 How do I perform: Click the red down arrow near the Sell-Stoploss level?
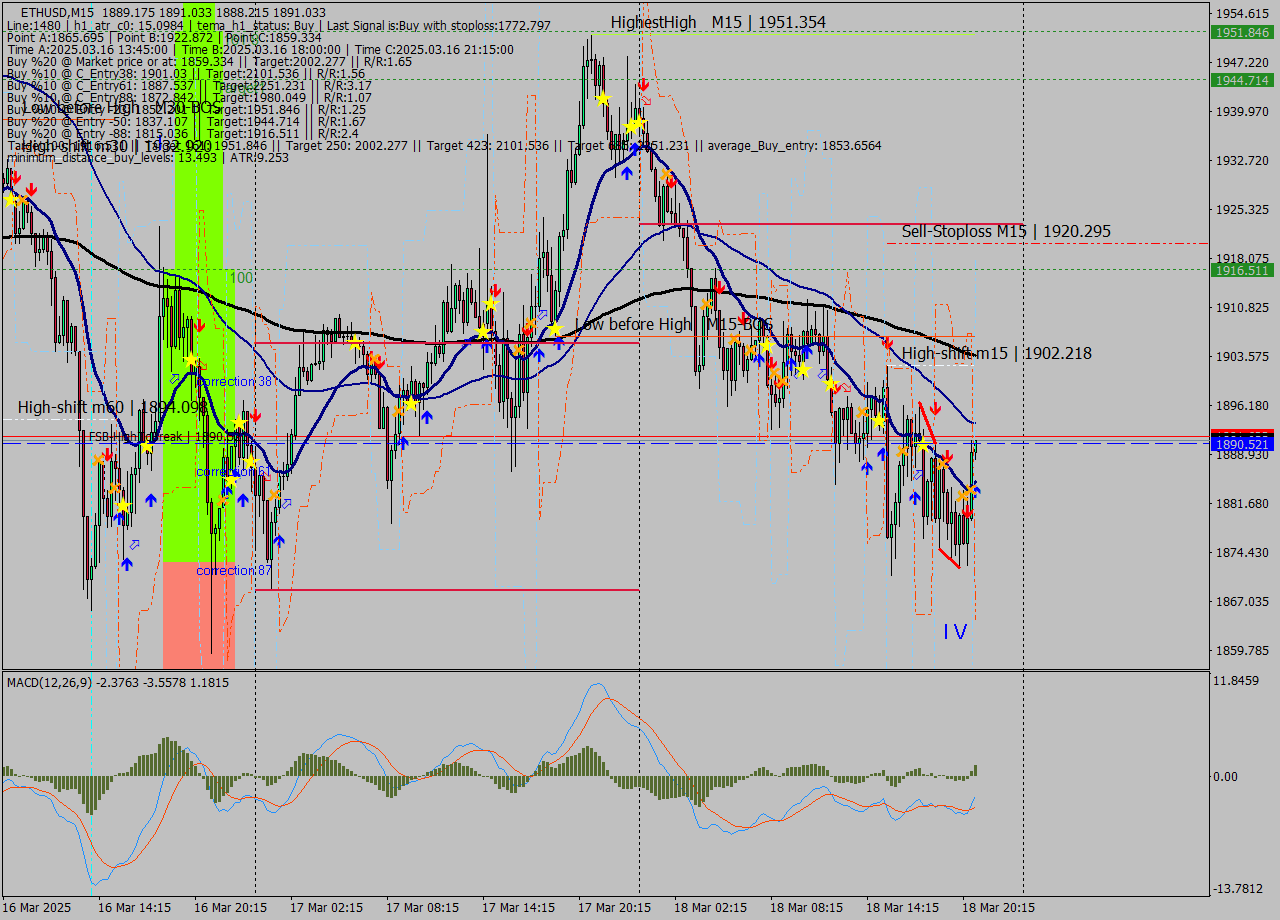(671, 182)
